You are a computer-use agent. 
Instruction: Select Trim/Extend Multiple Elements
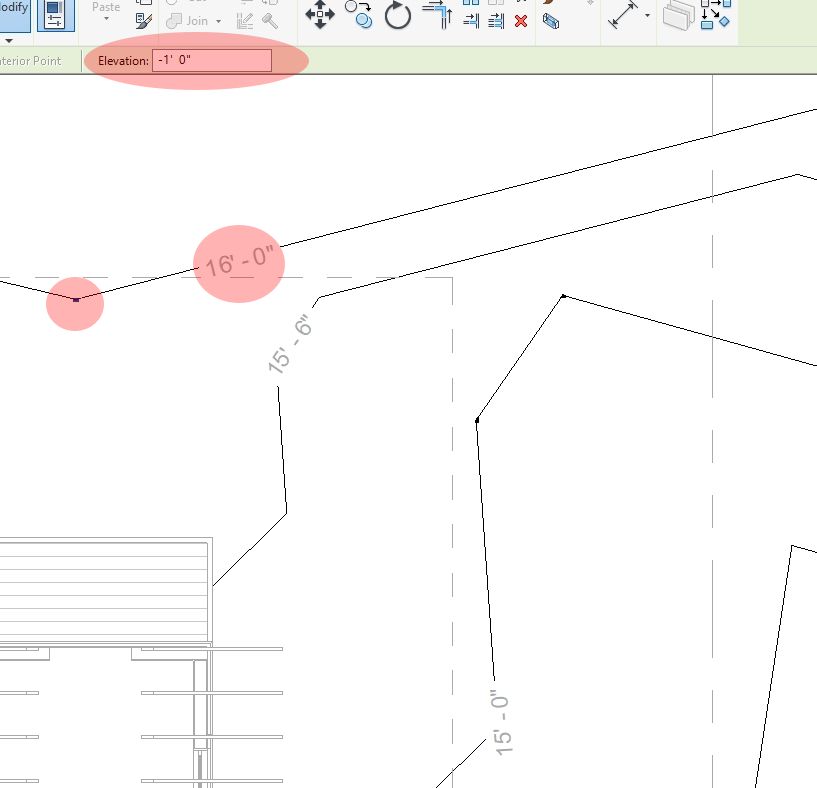(x=496, y=20)
